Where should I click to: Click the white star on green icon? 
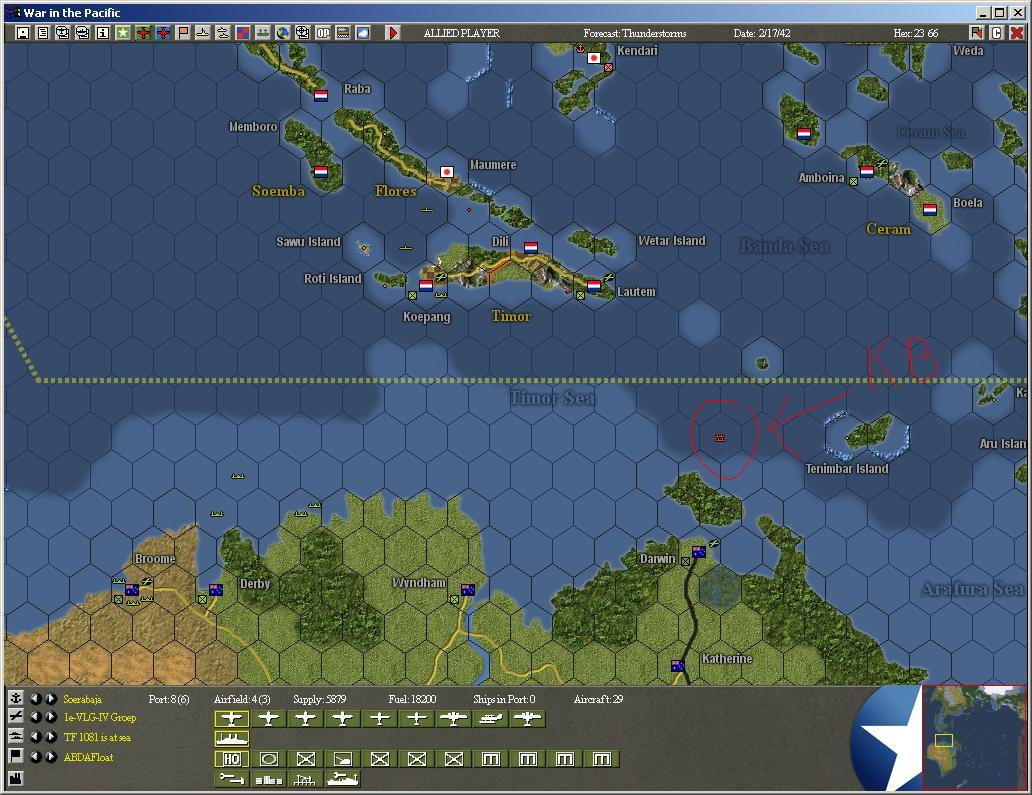123,33
